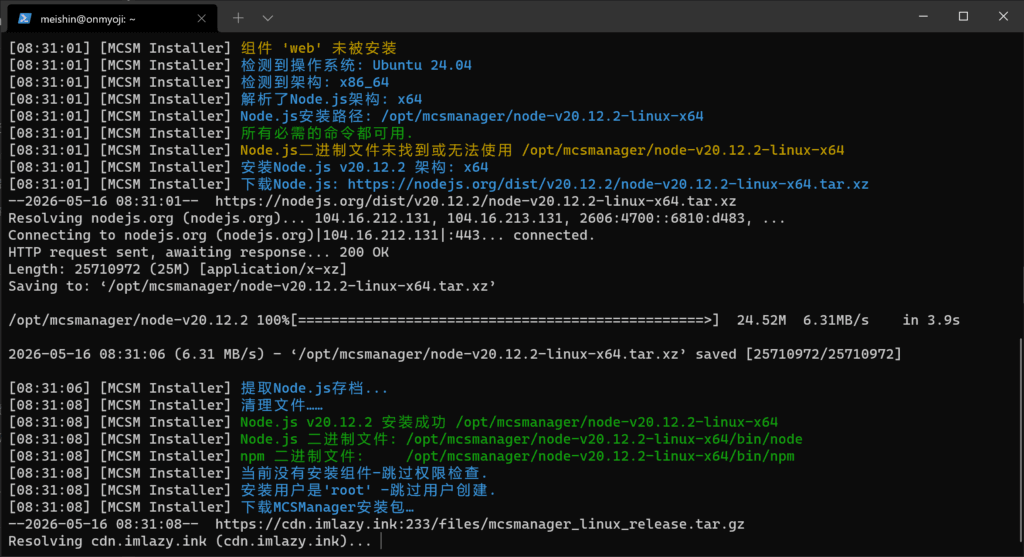
Task: Click the bin/node binary path
Action: [x=604, y=439]
